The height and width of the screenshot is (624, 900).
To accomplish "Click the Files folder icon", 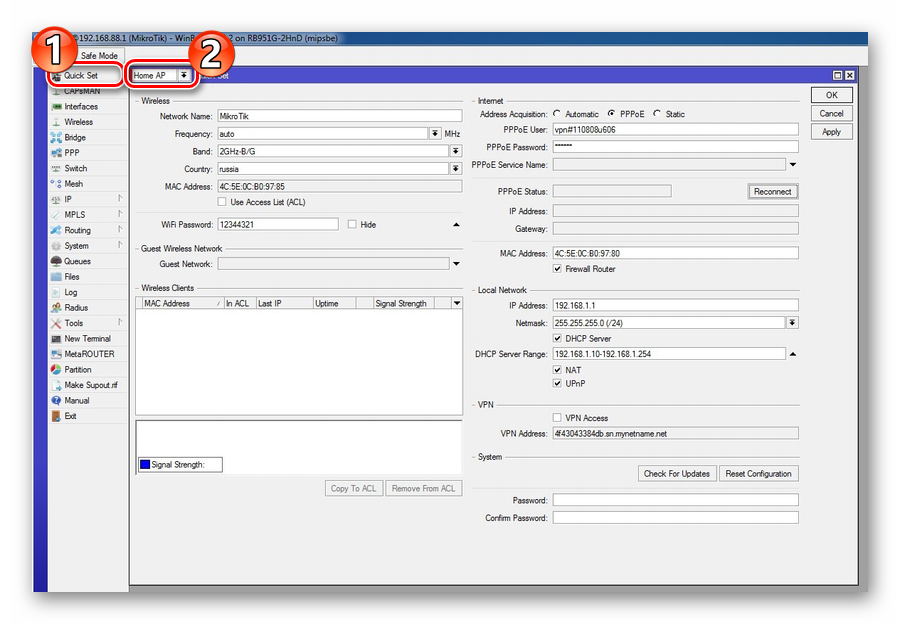I will pos(56,277).
